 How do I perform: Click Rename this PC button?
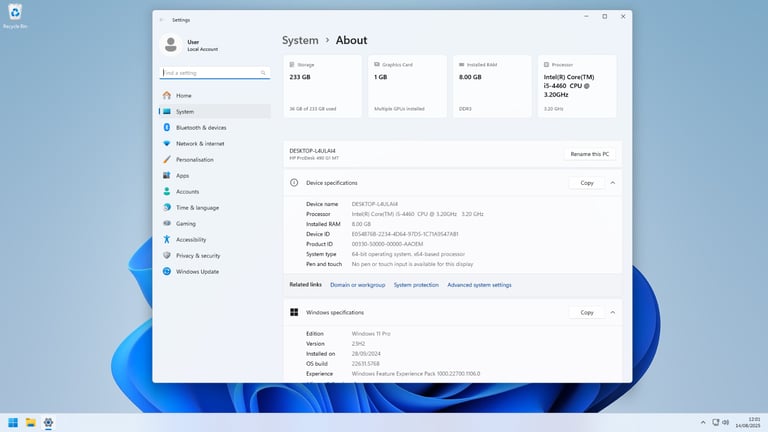[x=590, y=154]
